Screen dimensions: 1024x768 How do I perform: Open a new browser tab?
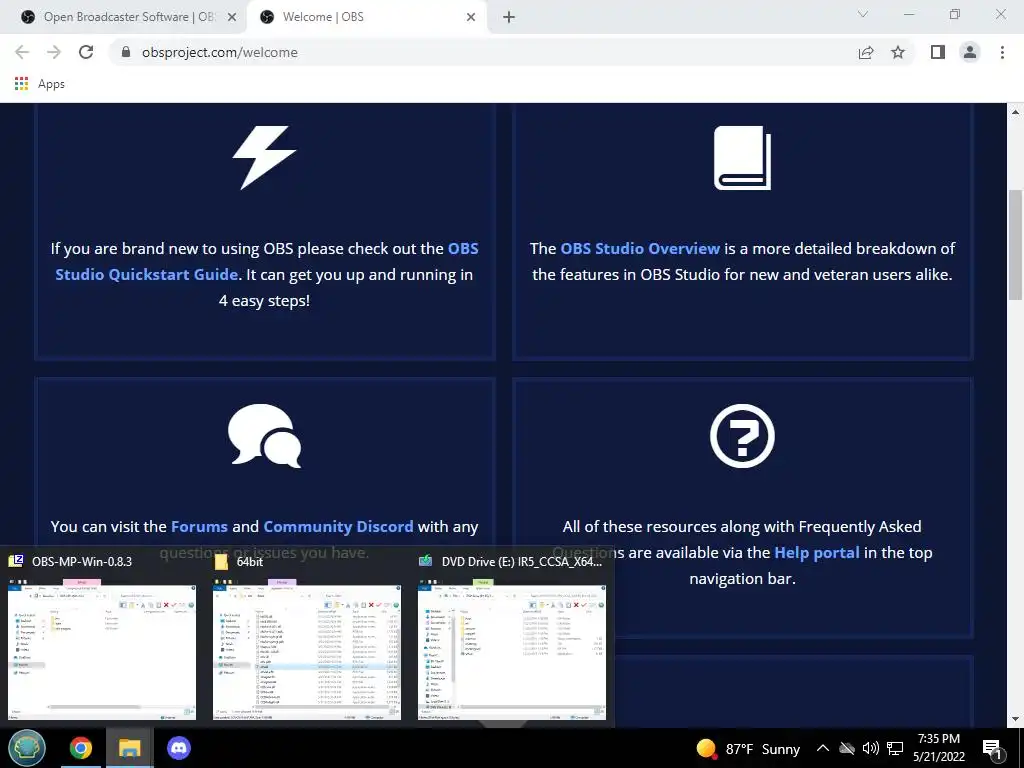pyautogui.click(x=509, y=17)
